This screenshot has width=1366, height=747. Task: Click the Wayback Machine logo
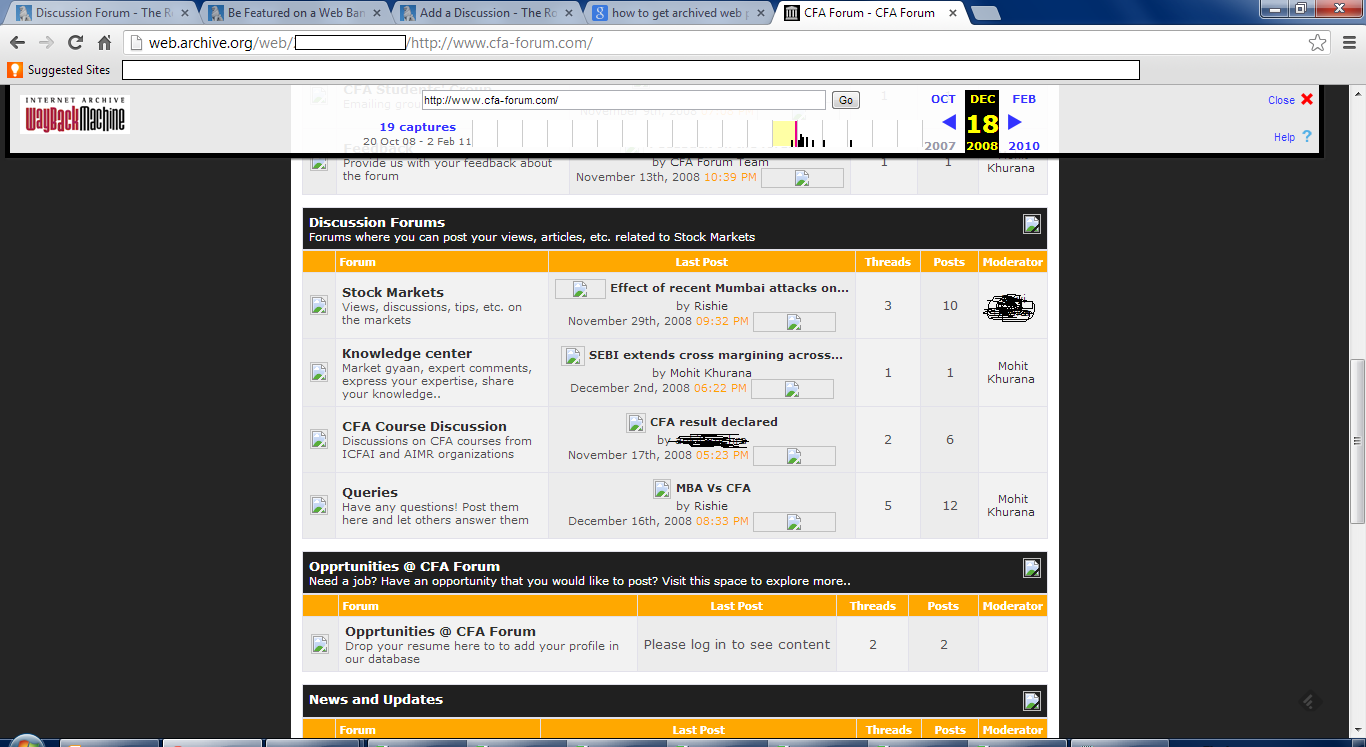[75, 114]
